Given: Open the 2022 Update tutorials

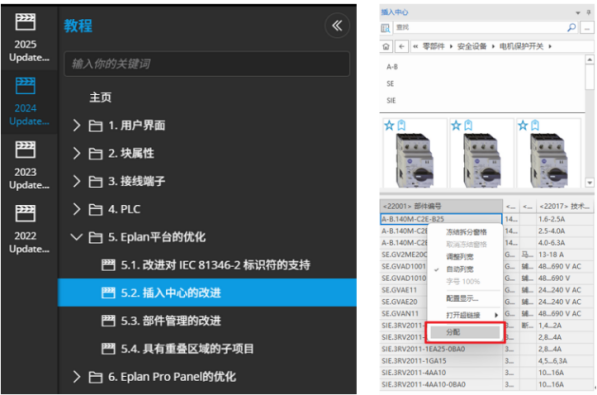Looking at the screenshot, I should (x=29, y=229).
